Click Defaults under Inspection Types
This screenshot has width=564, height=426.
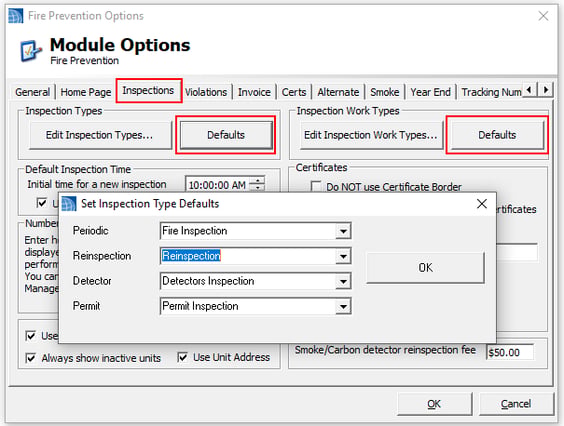(x=226, y=135)
